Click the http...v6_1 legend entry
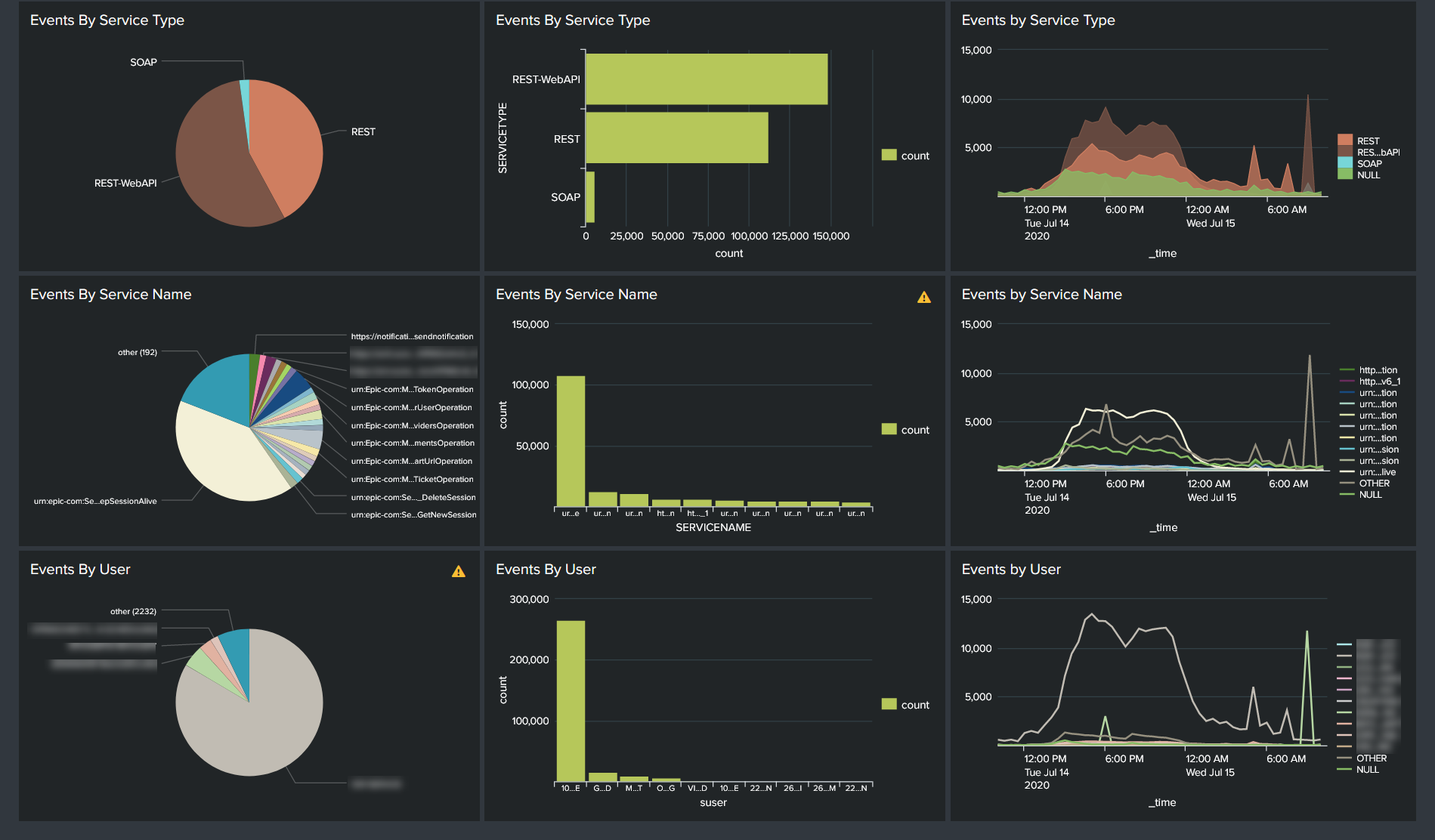1435x840 pixels. pos(1378,381)
